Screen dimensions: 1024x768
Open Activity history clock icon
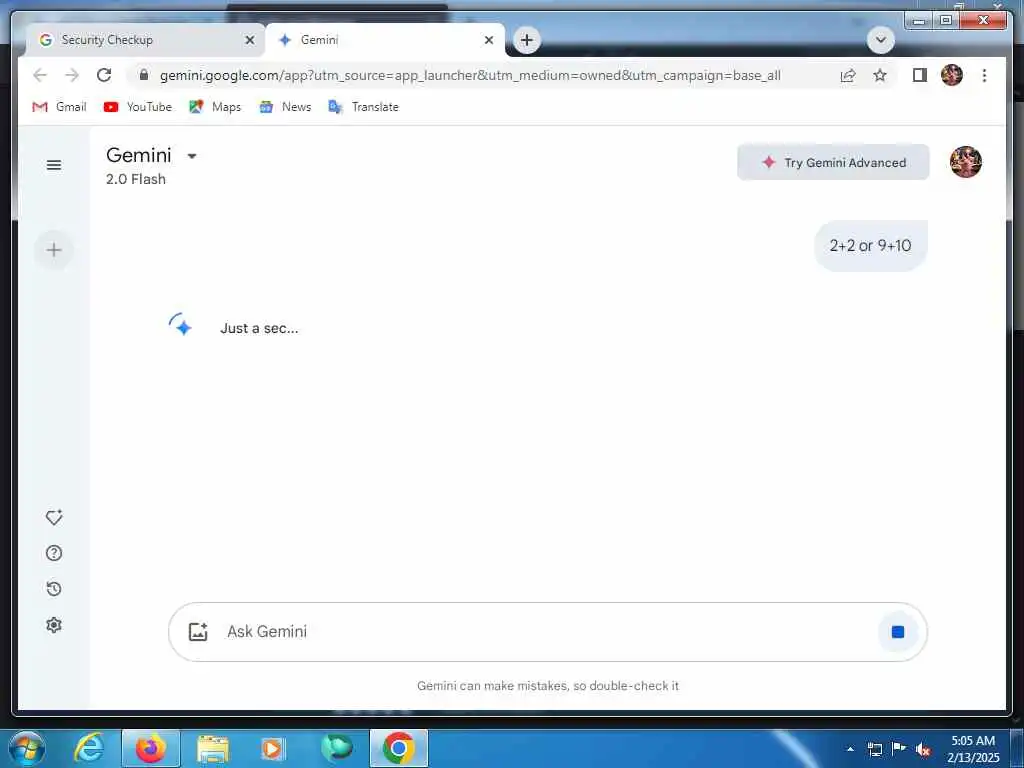click(54, 589)
